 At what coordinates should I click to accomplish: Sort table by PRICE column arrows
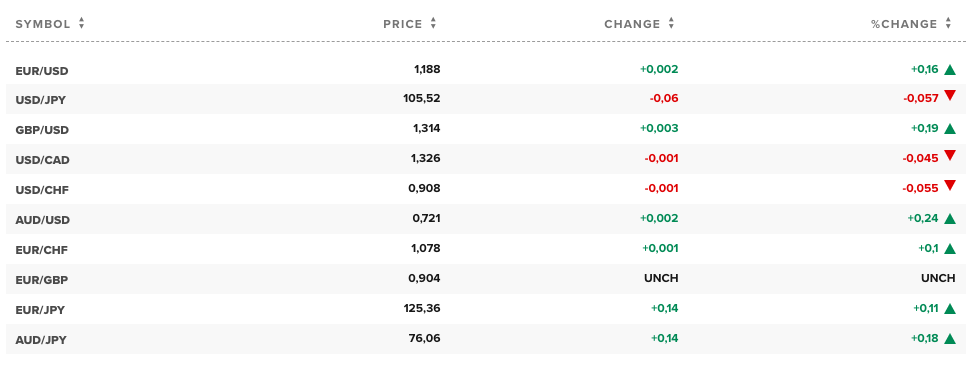pos(433,24)
